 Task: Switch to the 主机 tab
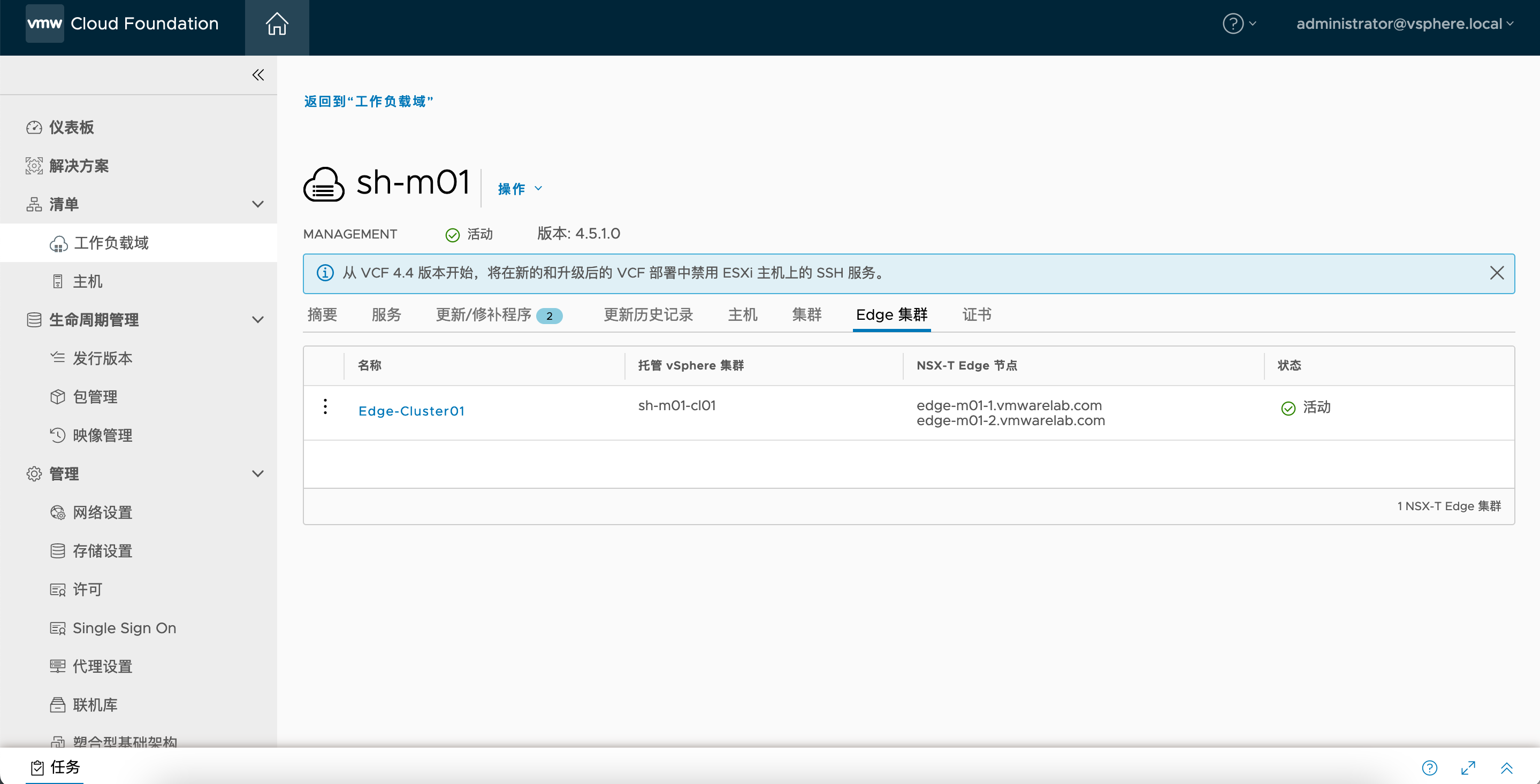point(743,315)
